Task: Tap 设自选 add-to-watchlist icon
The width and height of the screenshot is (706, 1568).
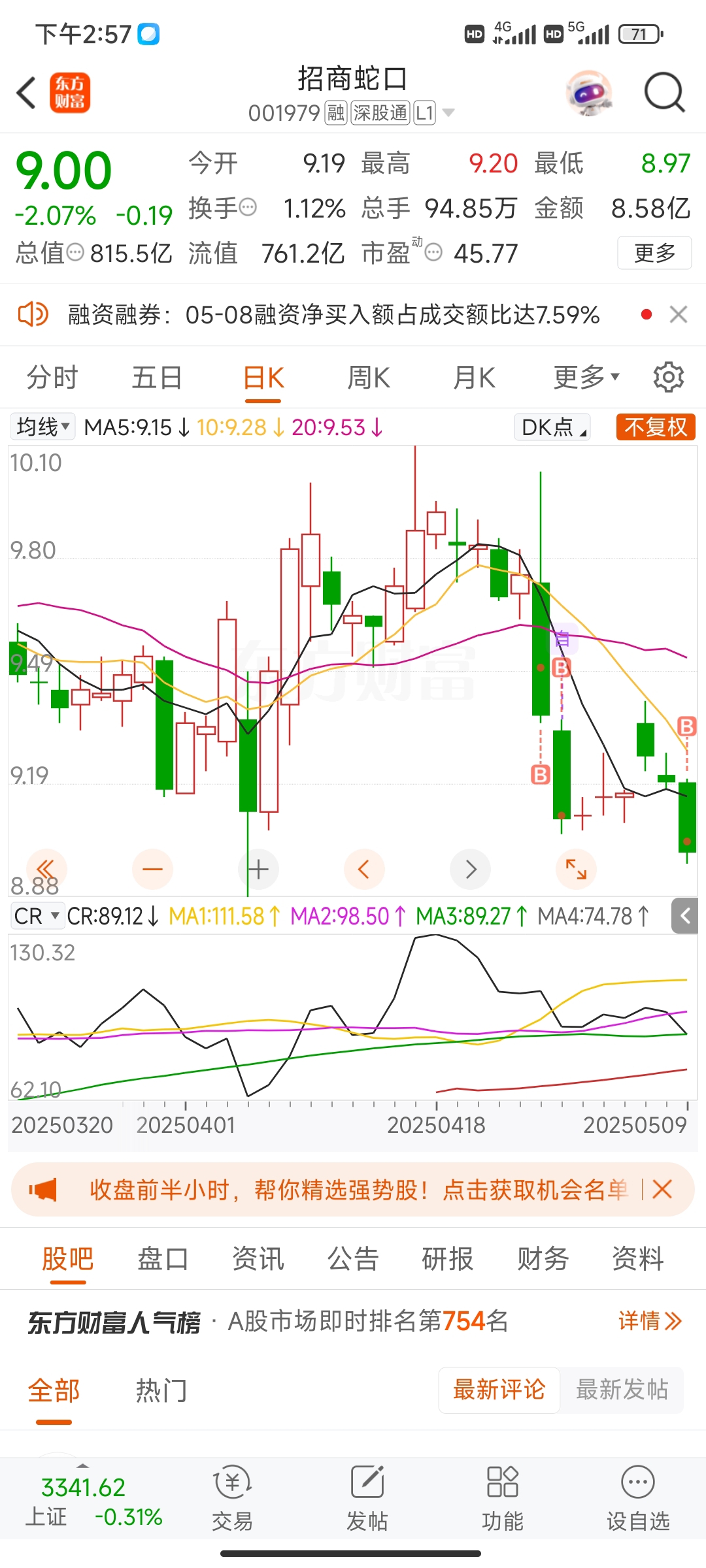Action: click(x=638, y=1499)
